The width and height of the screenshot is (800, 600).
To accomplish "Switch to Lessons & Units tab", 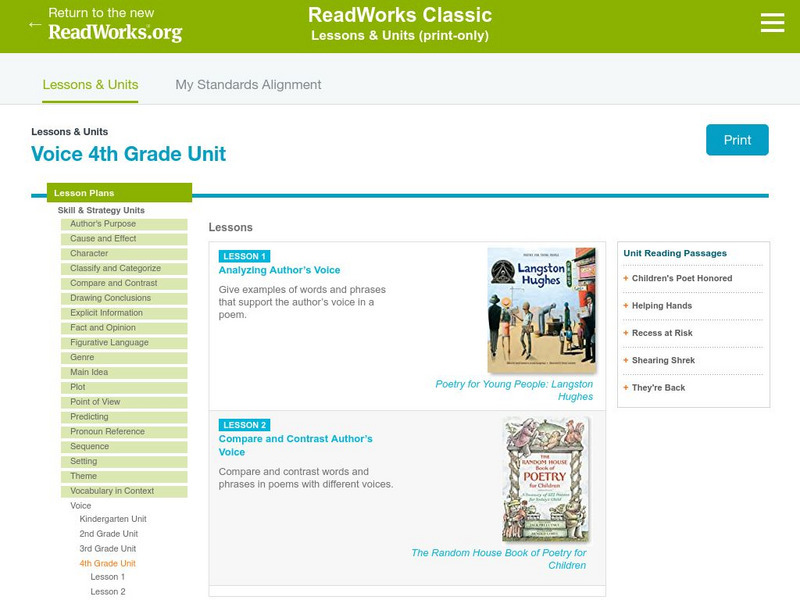I will [x=90, y=85].
